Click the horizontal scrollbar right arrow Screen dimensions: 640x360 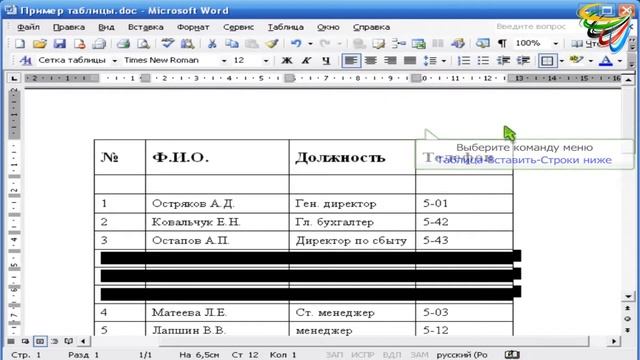[614, 341]
